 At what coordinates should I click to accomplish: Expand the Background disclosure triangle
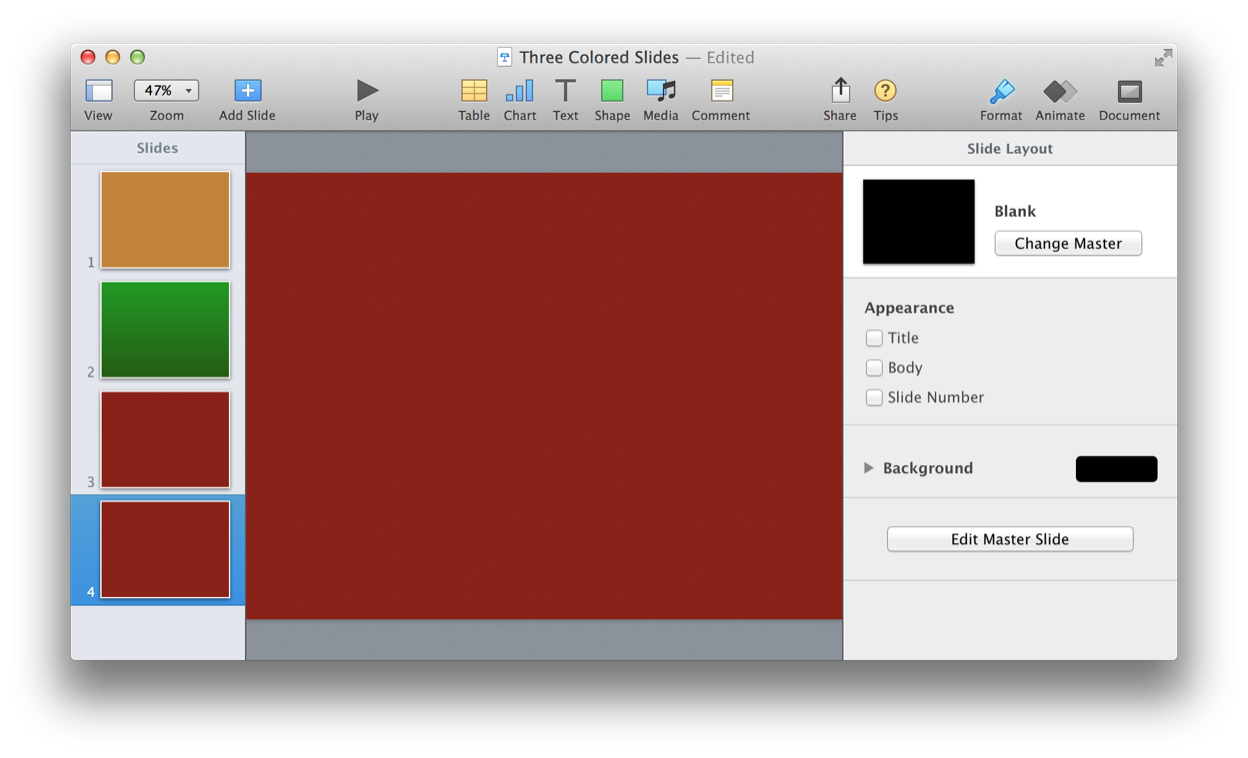tap(869, 468)
